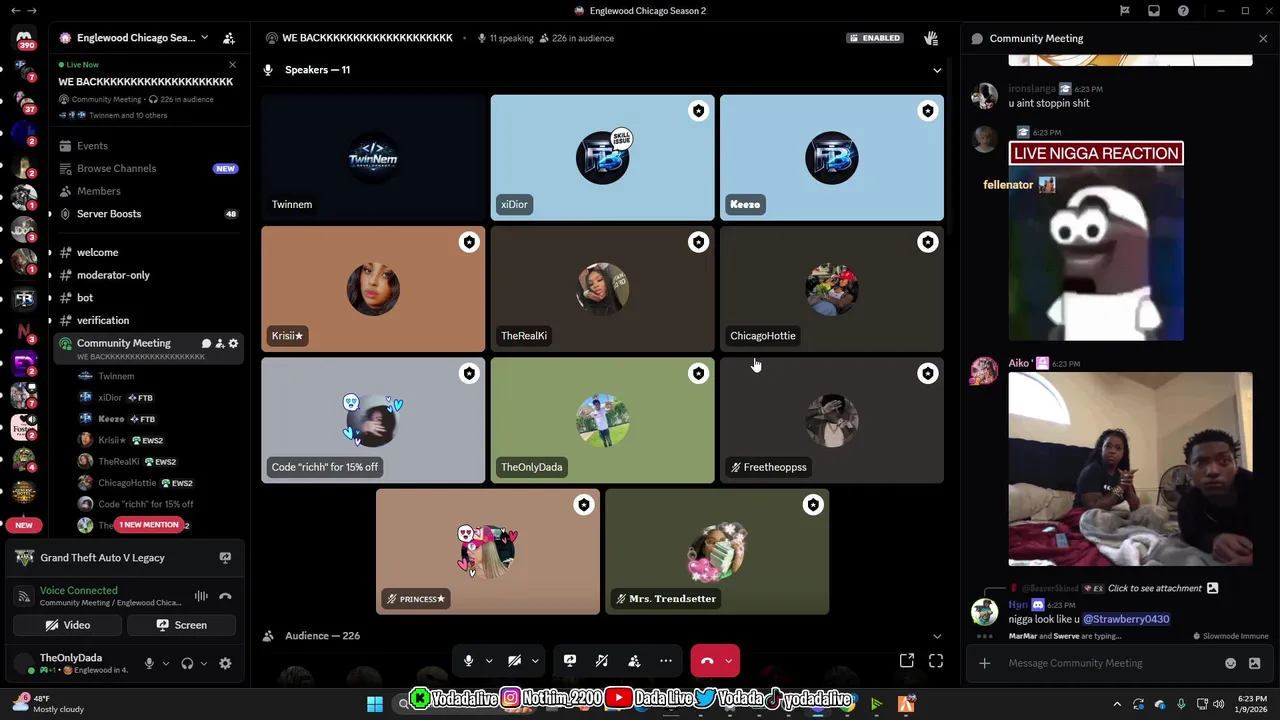Pop out the stage window

click(907, 661)
